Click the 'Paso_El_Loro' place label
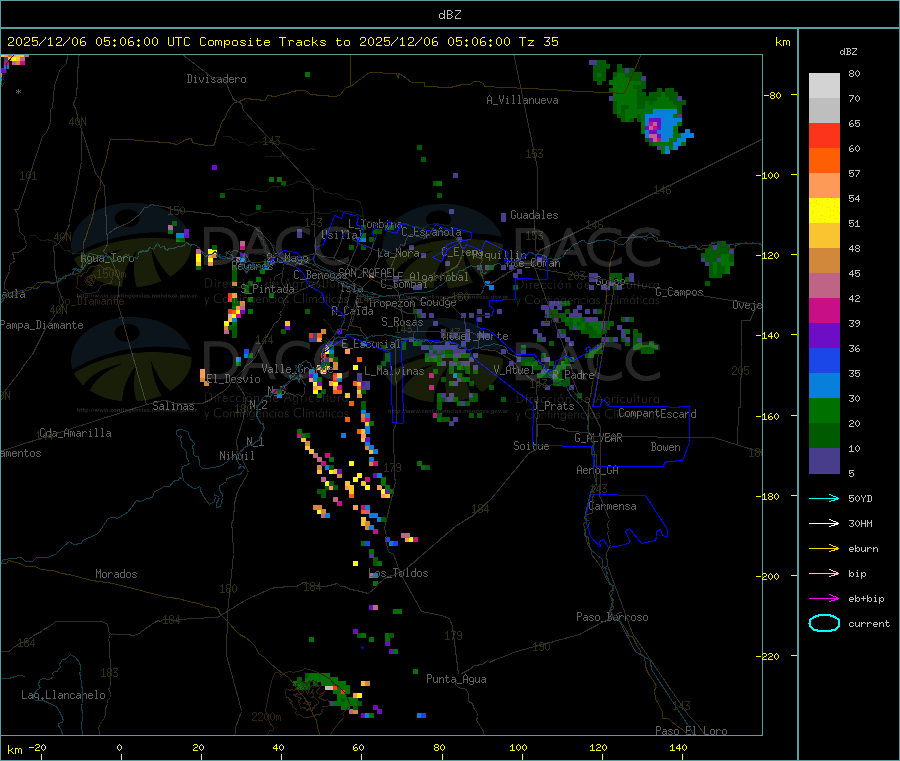This screenshot has height=761, width=900. (691, 731)
